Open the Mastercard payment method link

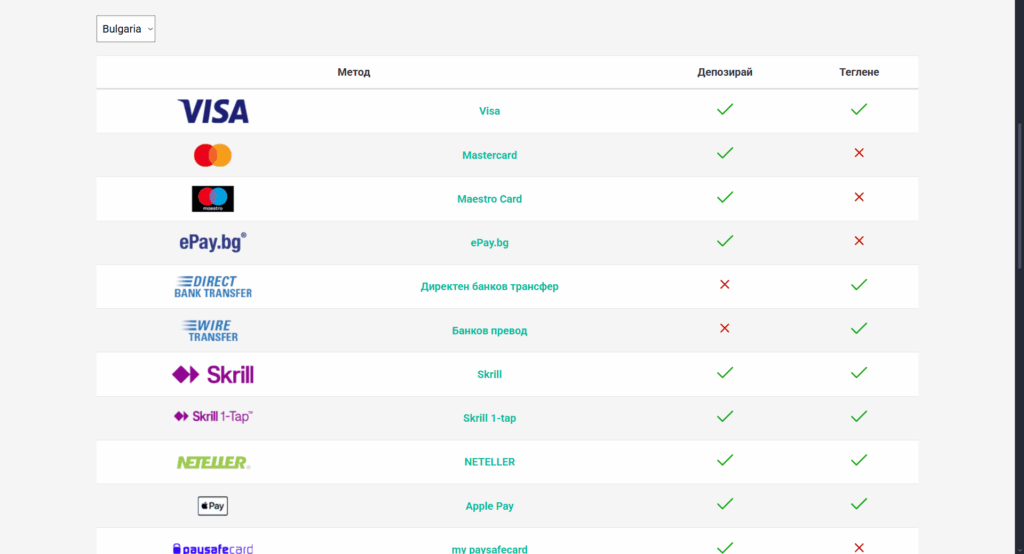click(x=489, y=155)
